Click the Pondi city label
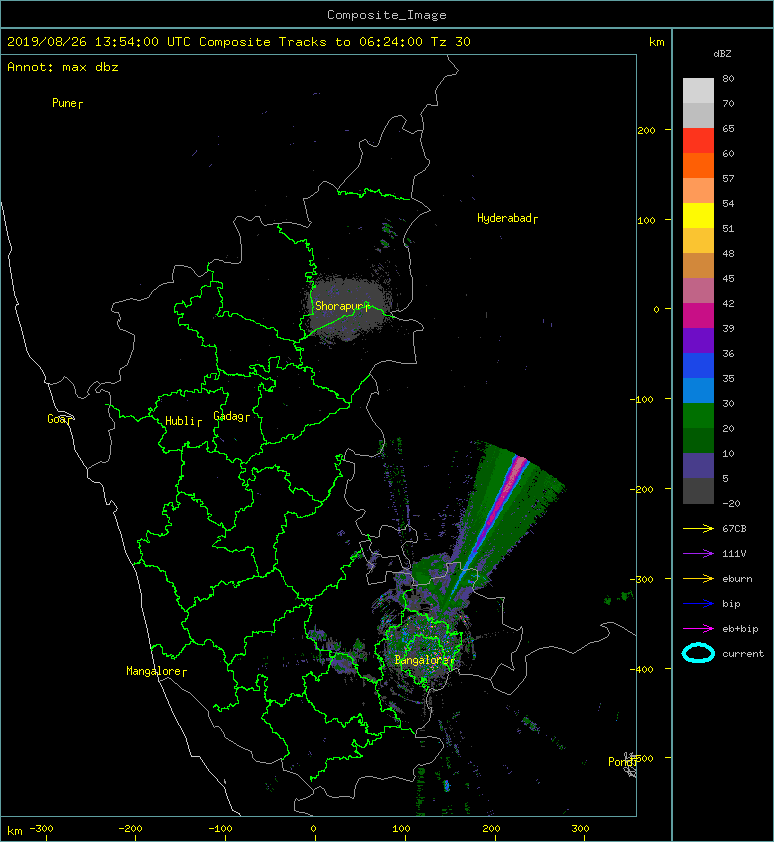This screenshot has width=774, height=842. coord(621,762)
